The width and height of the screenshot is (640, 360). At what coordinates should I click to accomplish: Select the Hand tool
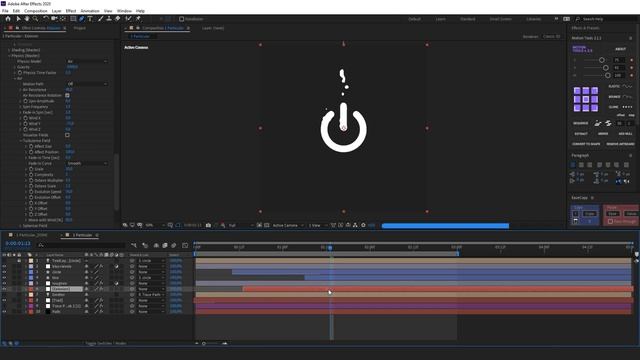(x=27, y=19)
